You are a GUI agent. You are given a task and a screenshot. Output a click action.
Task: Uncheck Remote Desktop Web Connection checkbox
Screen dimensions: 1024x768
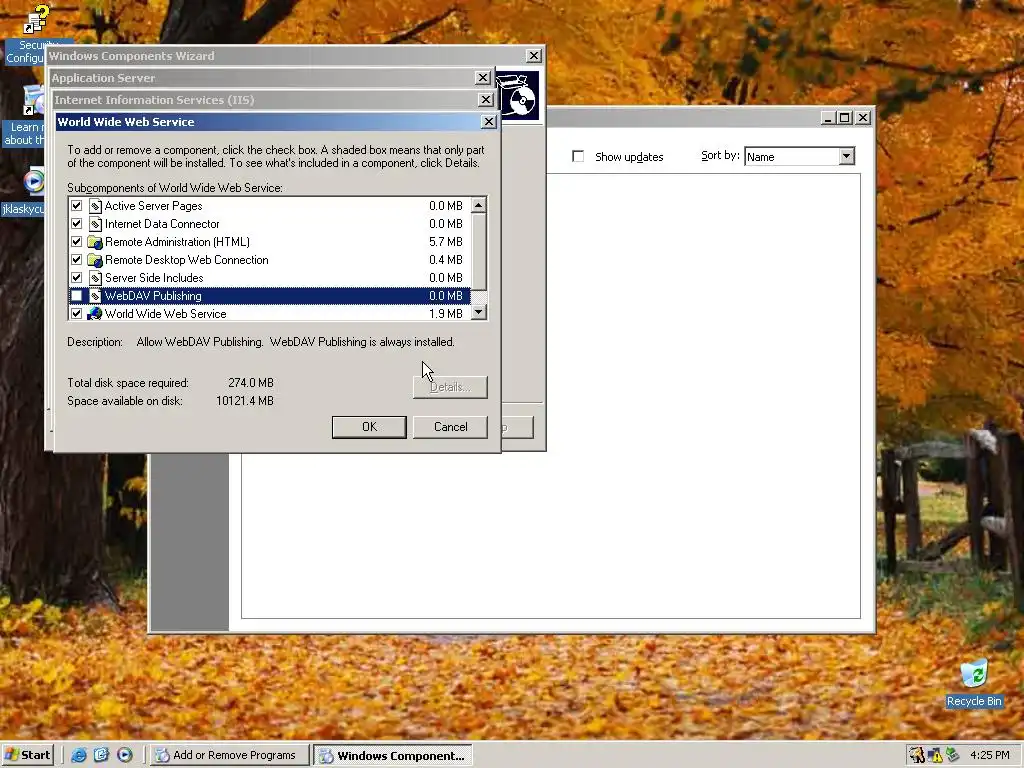76,260
